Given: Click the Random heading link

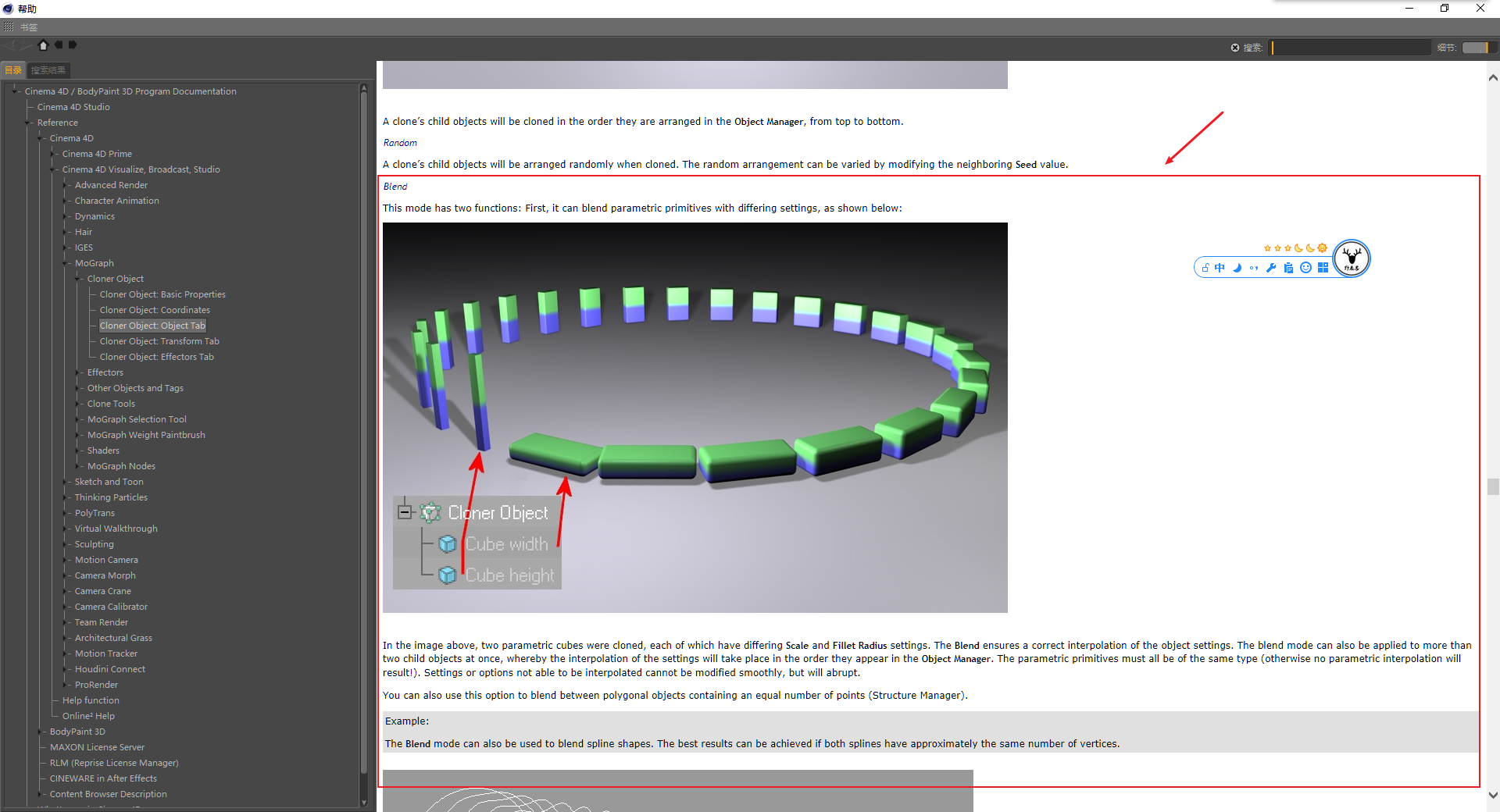Looking at the screenshot, I should pyautogui.click(x=400, y=143).
